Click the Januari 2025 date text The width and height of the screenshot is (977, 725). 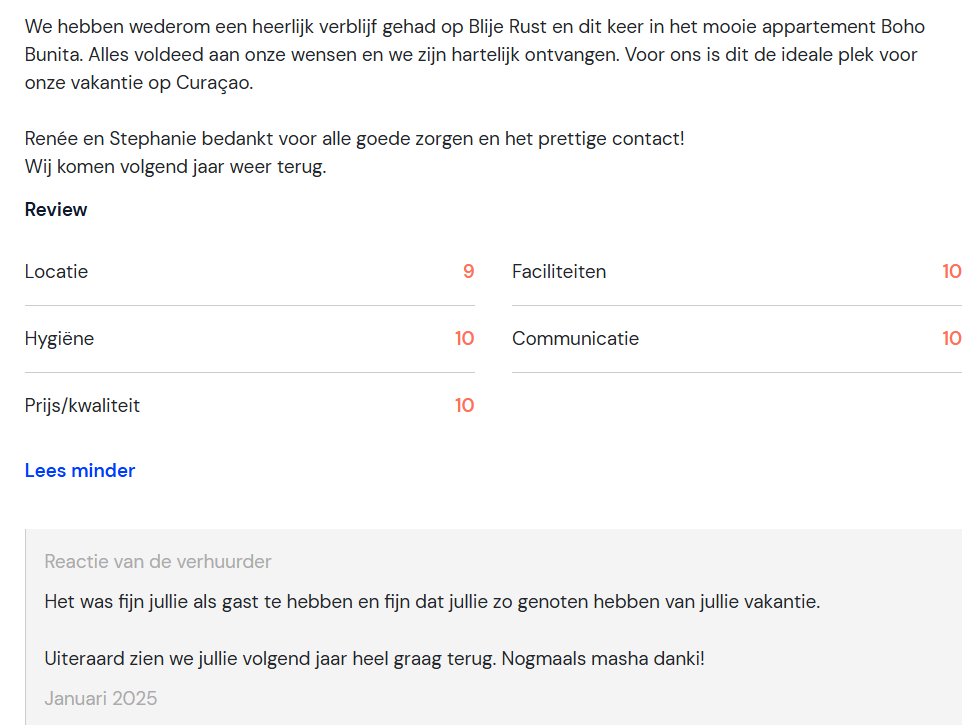[x=100, y=698]
